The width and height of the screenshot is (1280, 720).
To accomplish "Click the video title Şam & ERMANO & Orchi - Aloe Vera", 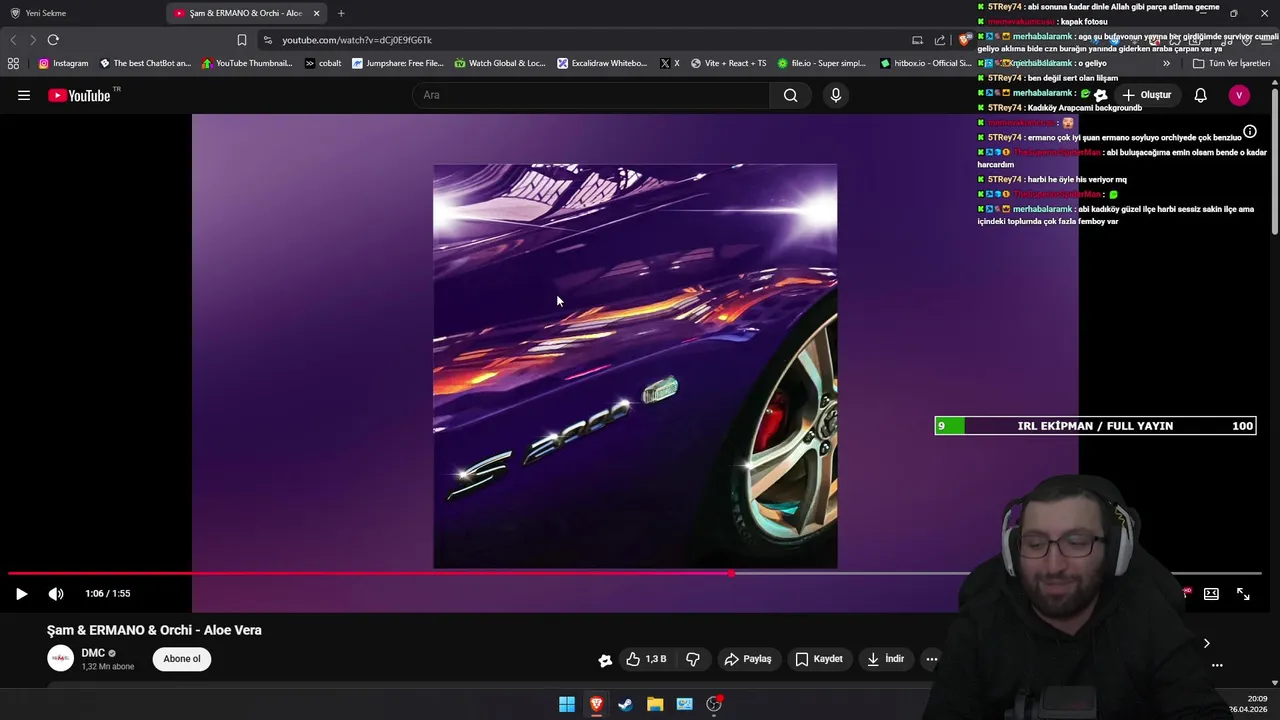I will coord(154,630).
